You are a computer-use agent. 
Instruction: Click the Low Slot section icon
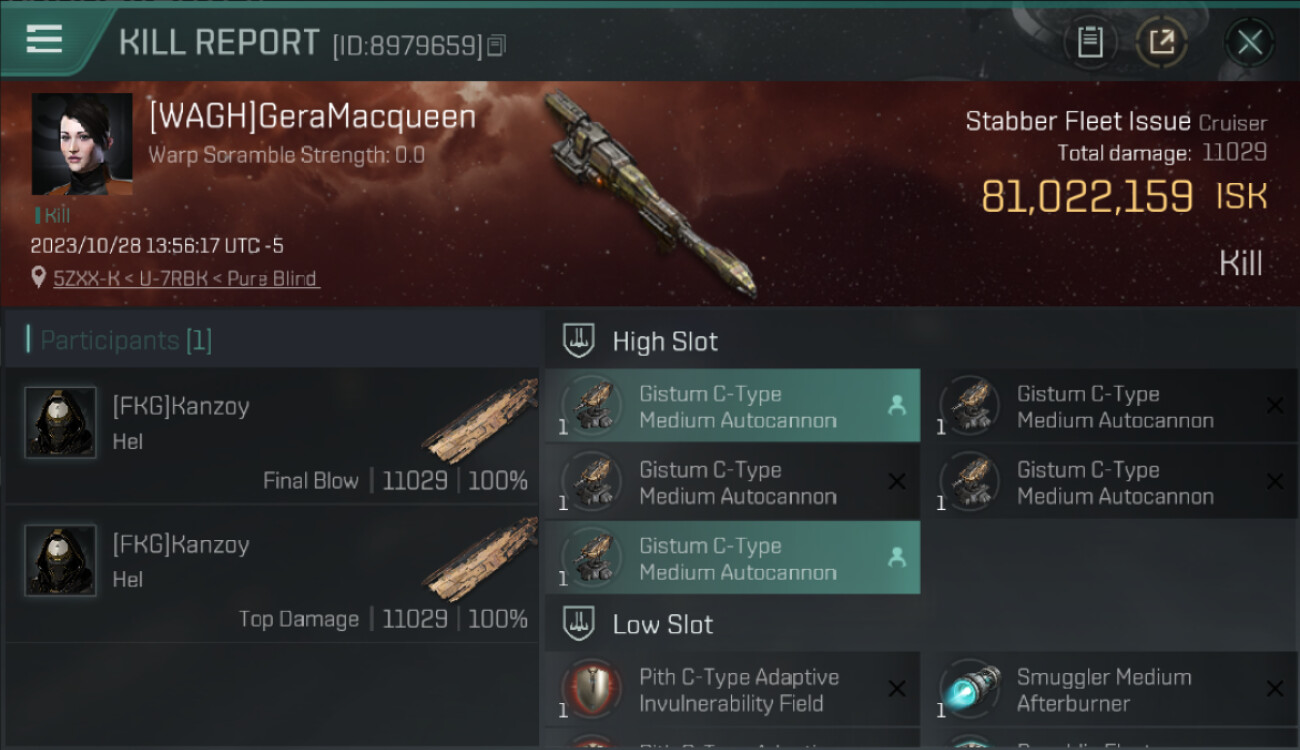pos(579,624)
